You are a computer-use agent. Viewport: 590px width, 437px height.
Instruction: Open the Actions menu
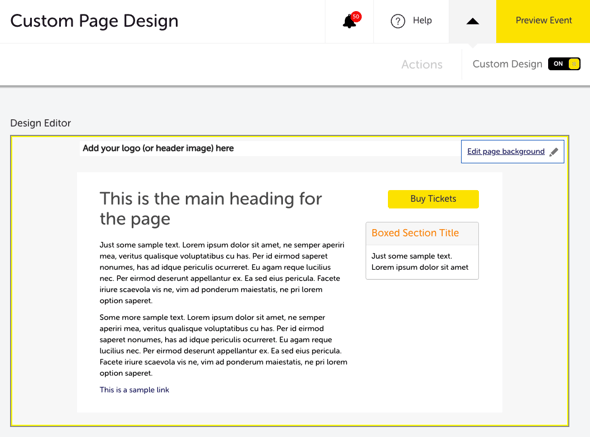point(422,64)
